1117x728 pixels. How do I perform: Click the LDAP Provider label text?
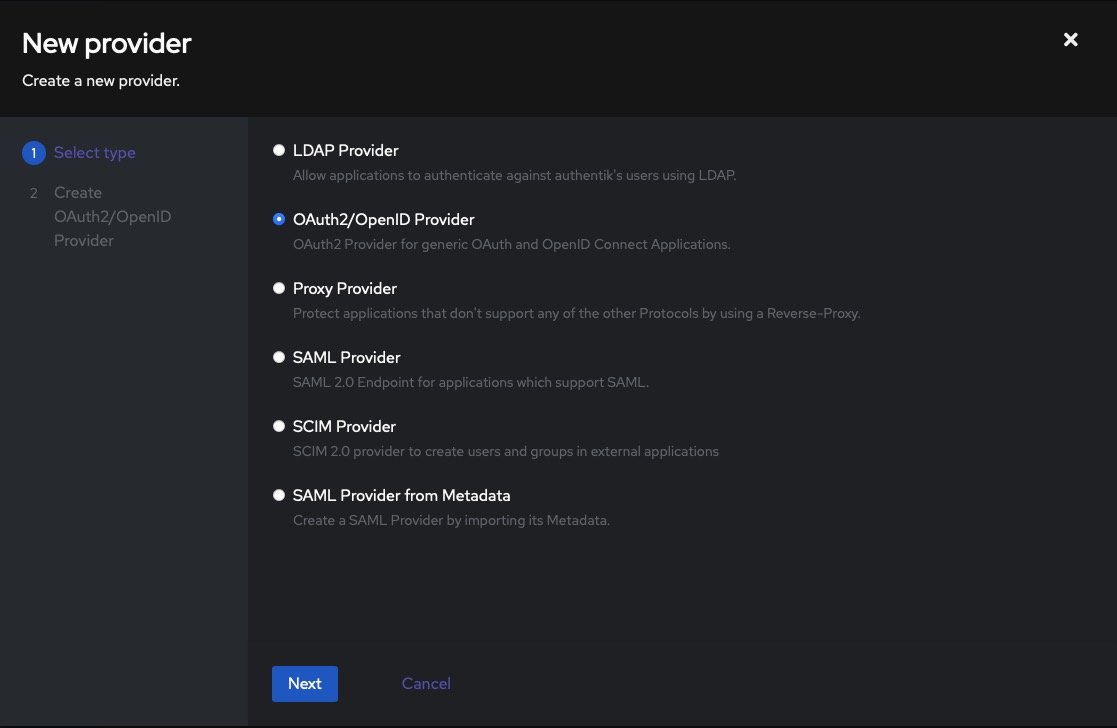(345, 150)
